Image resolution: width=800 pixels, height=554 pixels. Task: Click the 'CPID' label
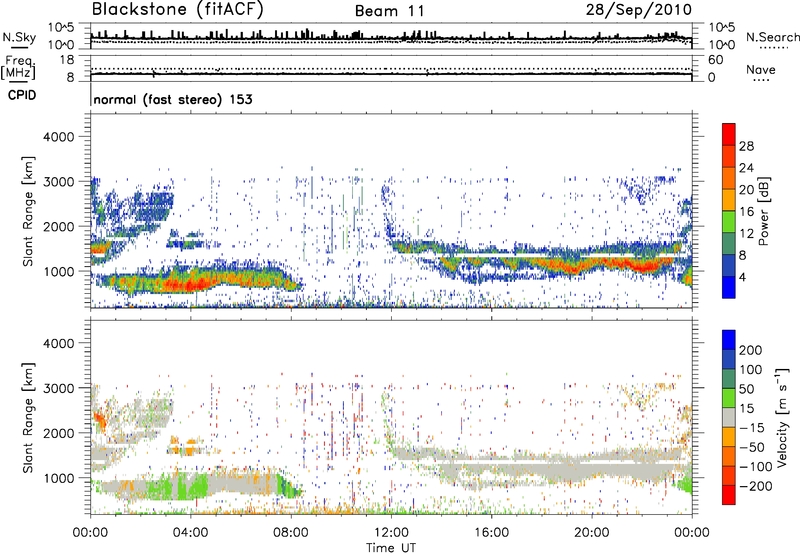(x=22, y=95)
